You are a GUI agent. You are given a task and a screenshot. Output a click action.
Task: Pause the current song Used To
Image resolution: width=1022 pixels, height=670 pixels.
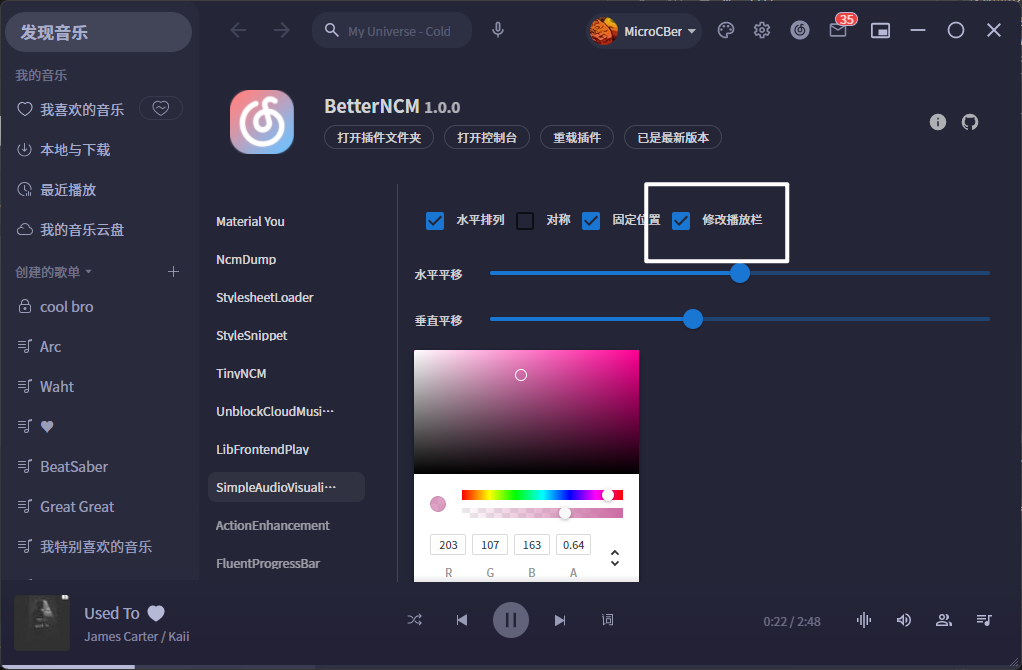511,620
